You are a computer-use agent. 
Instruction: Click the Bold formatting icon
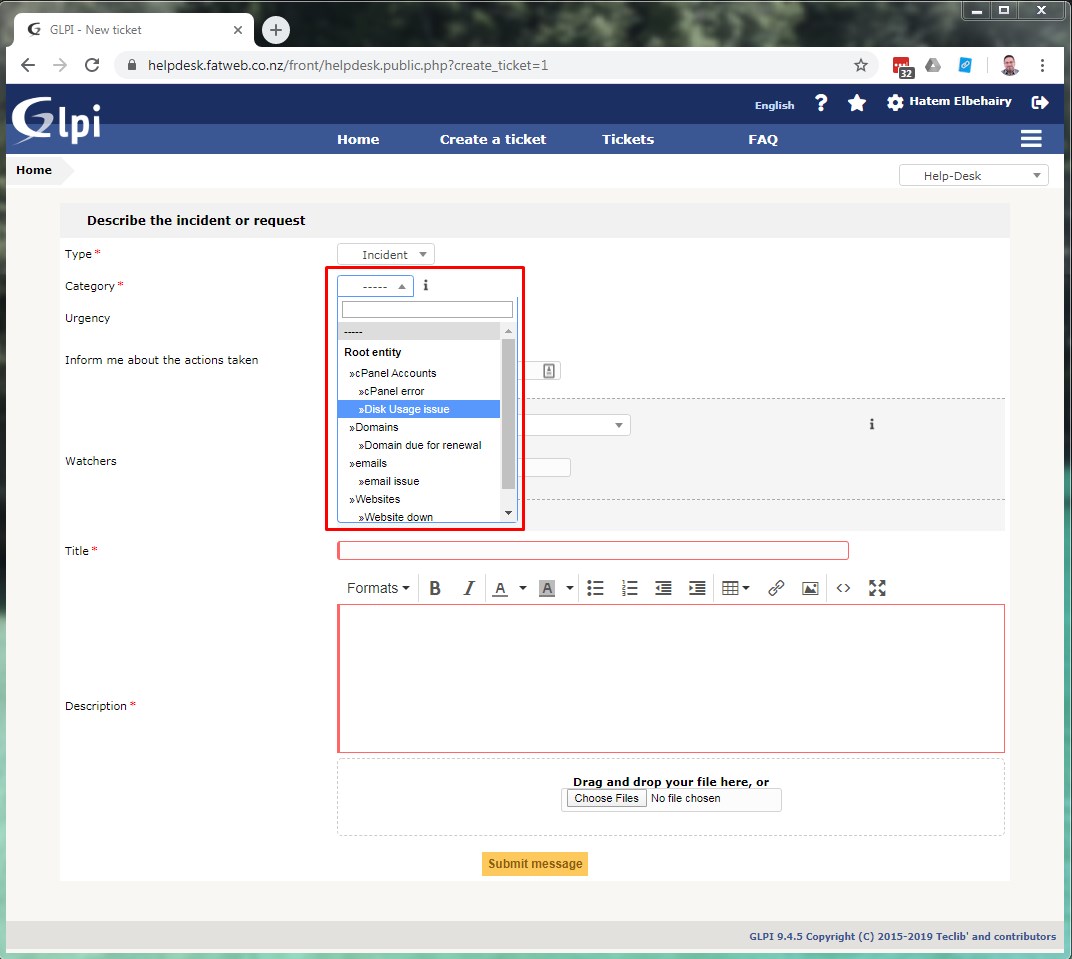pyautogui.click(x=435, y=588)
